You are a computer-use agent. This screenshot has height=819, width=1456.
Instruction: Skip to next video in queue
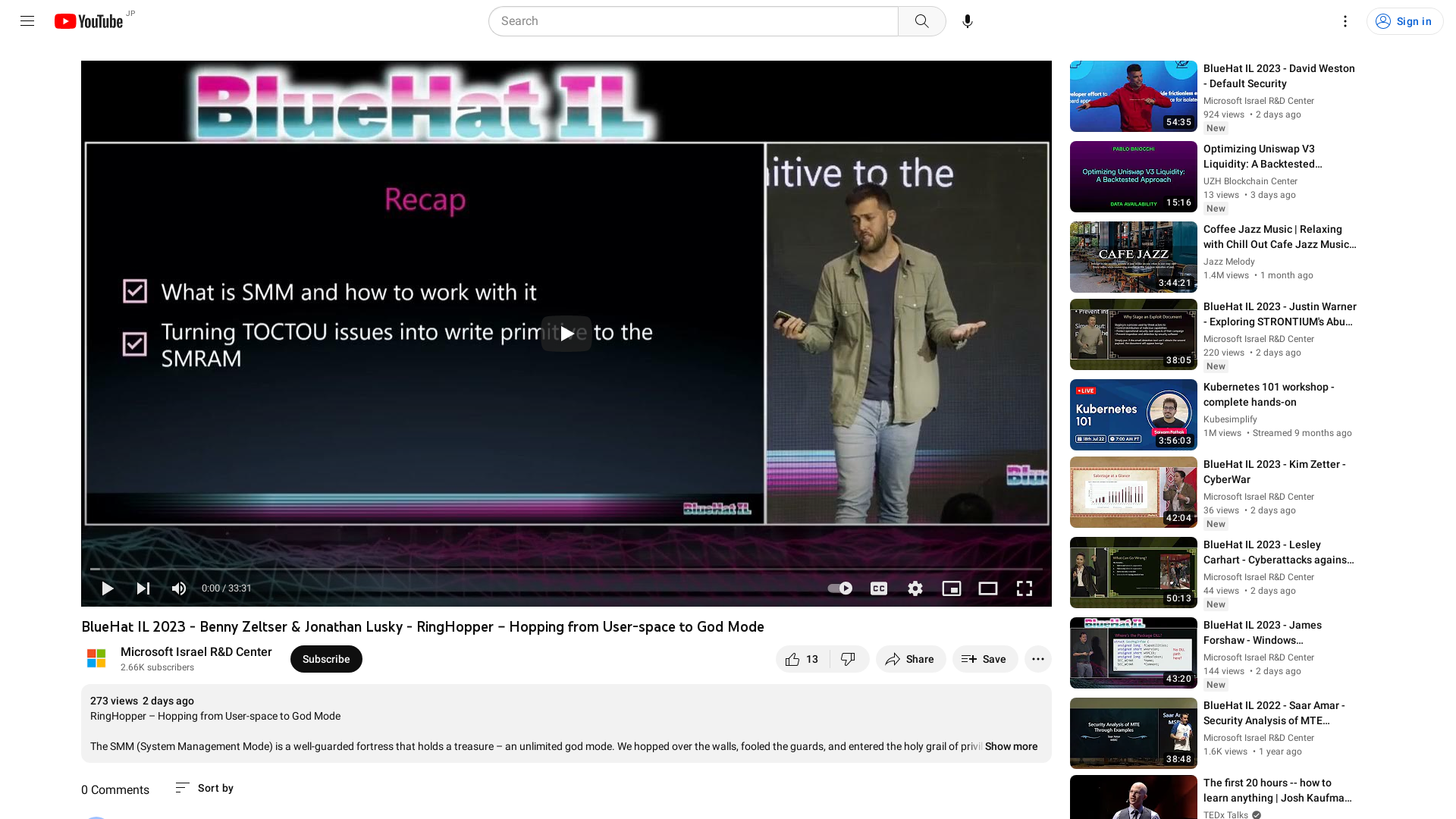pos(143,588)
